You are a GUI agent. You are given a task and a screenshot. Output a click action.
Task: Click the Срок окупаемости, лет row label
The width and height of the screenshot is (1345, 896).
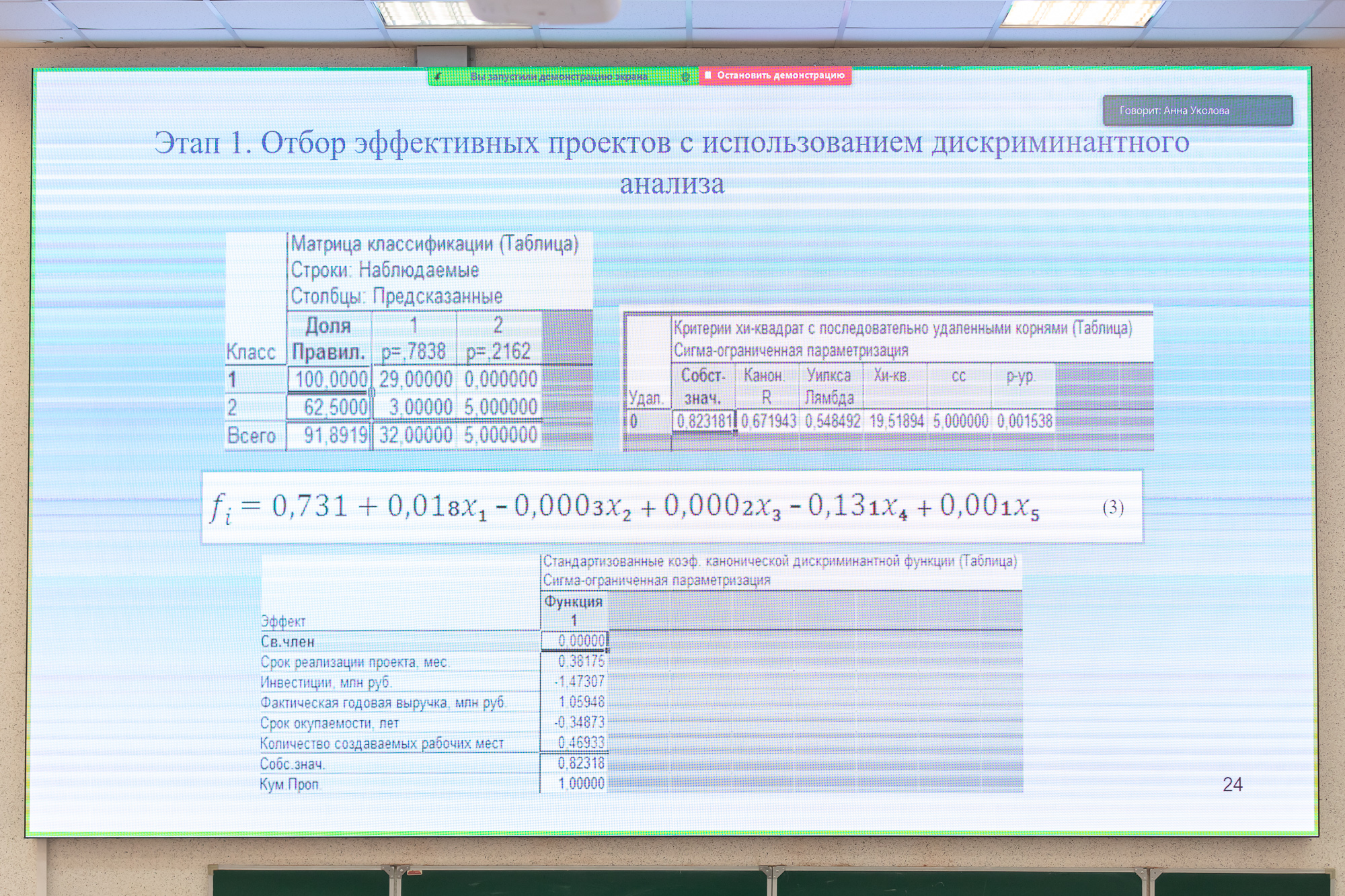[x=330, y=723]
